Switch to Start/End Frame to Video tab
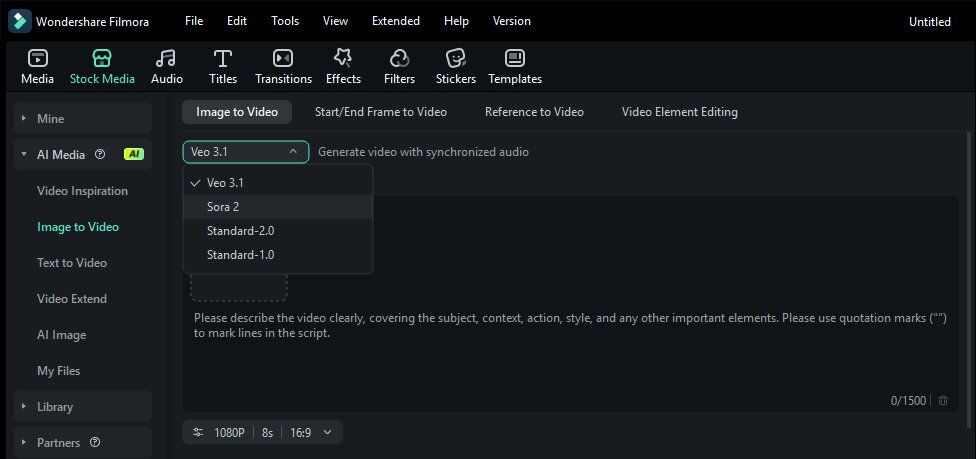Viewport: 976px width, 459px height. pyautogui.click(x=380, y=112)
